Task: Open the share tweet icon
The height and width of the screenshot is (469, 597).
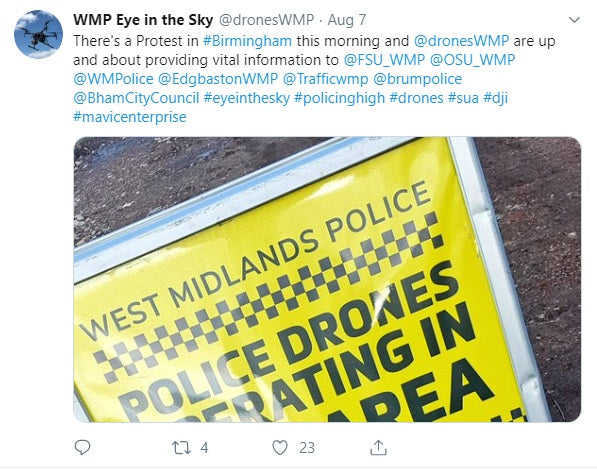Action: pos(378,447)
